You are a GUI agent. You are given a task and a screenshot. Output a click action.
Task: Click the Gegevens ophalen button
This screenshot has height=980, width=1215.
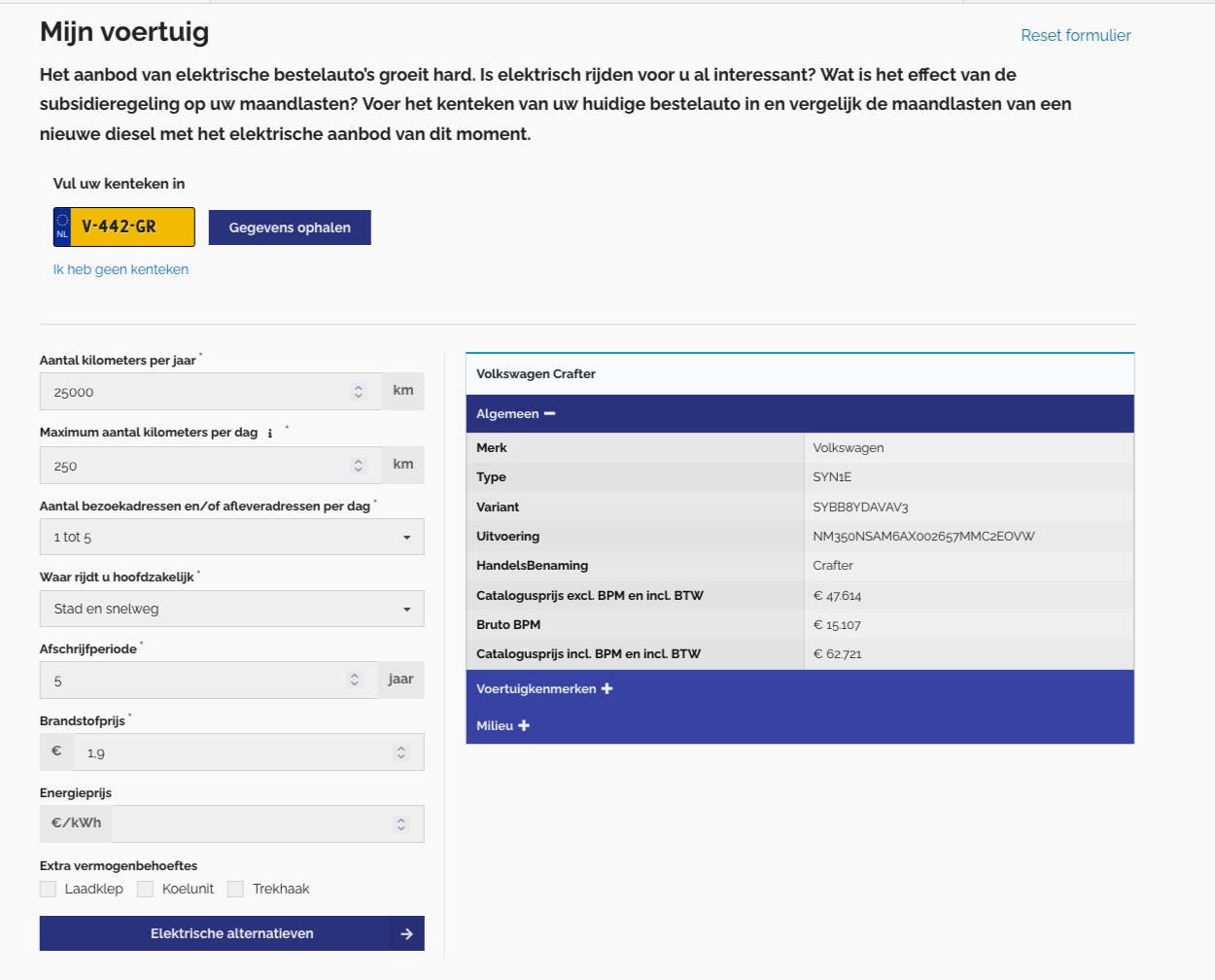[x=290, y=227]
